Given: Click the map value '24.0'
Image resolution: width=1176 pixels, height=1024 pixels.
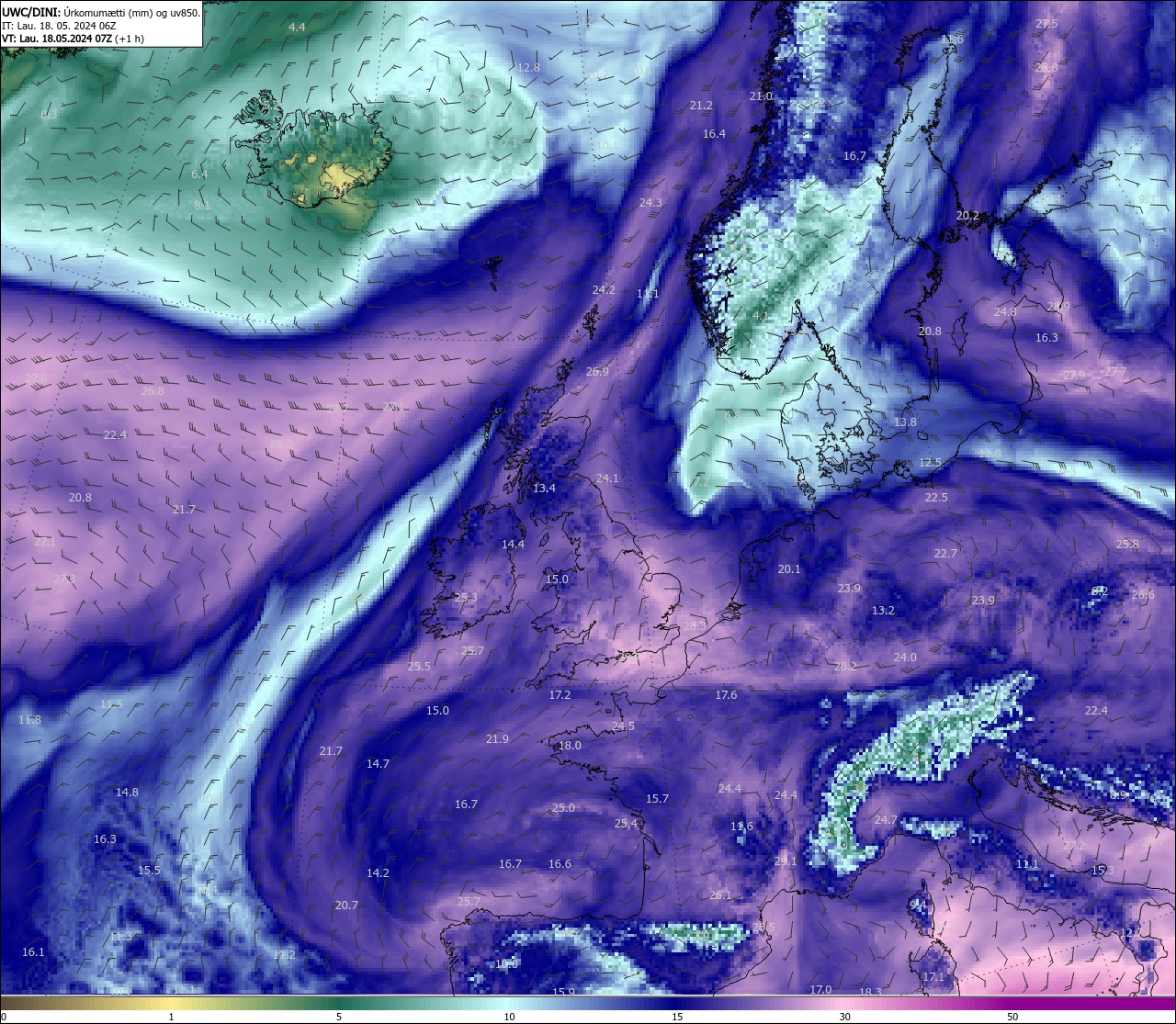Looking at the screenshot, I should [x=905, y=658].
